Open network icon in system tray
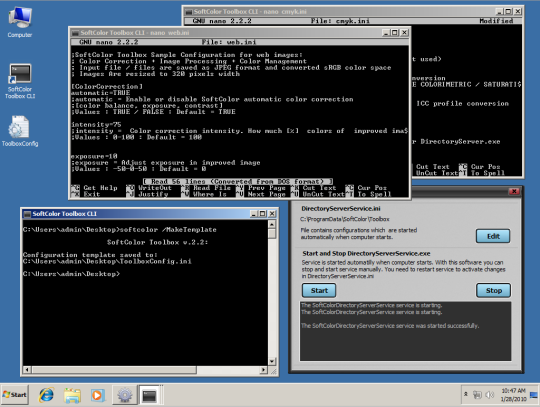The width and height of the screenshot is (540, 407). pos(477,395)
